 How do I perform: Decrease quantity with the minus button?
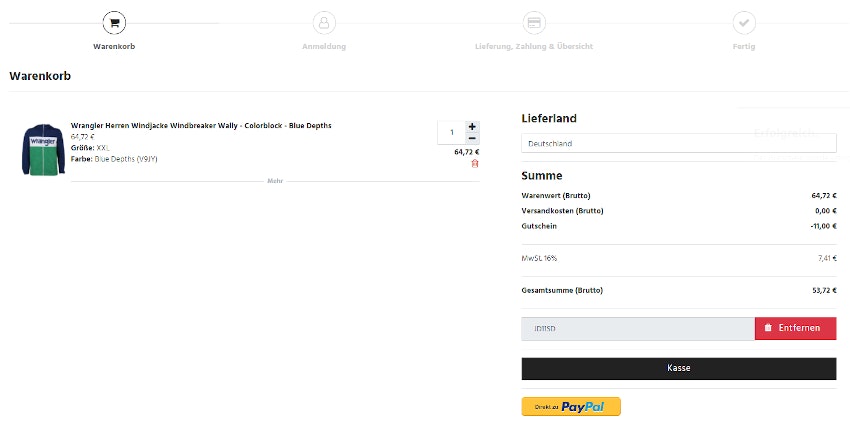coord(472,138)
